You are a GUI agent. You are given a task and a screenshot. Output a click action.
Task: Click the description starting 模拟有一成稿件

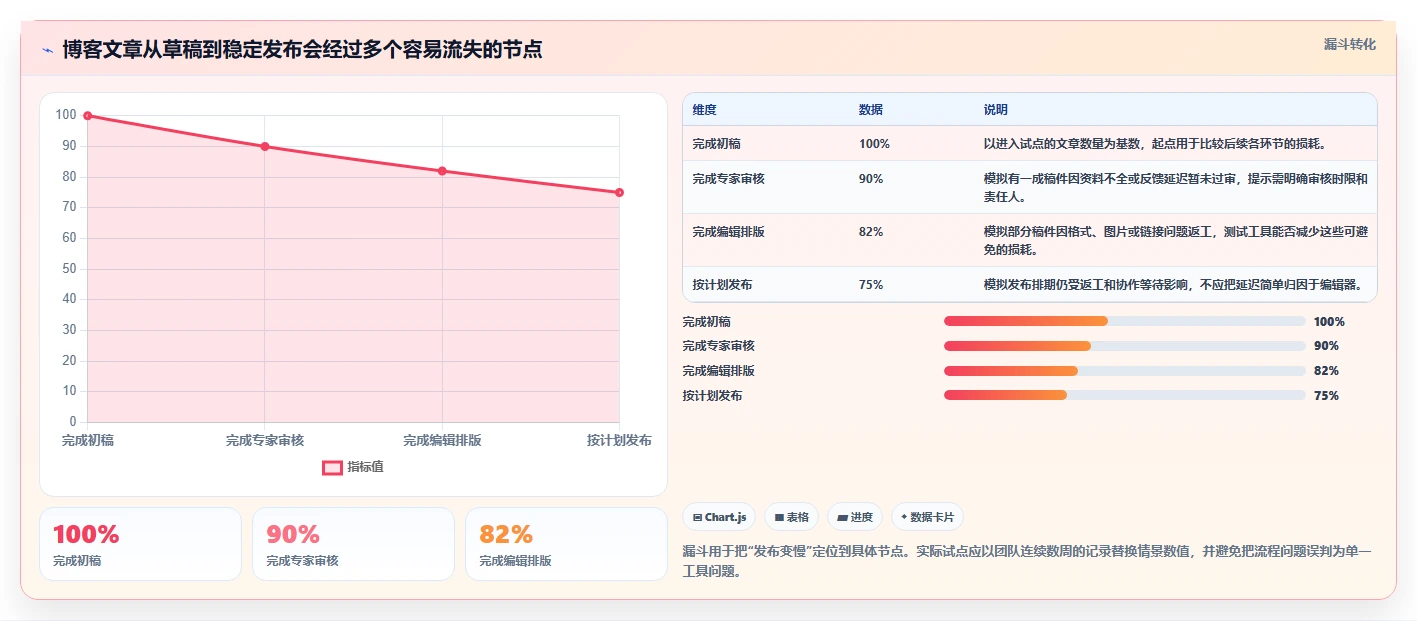[1176, 187]
